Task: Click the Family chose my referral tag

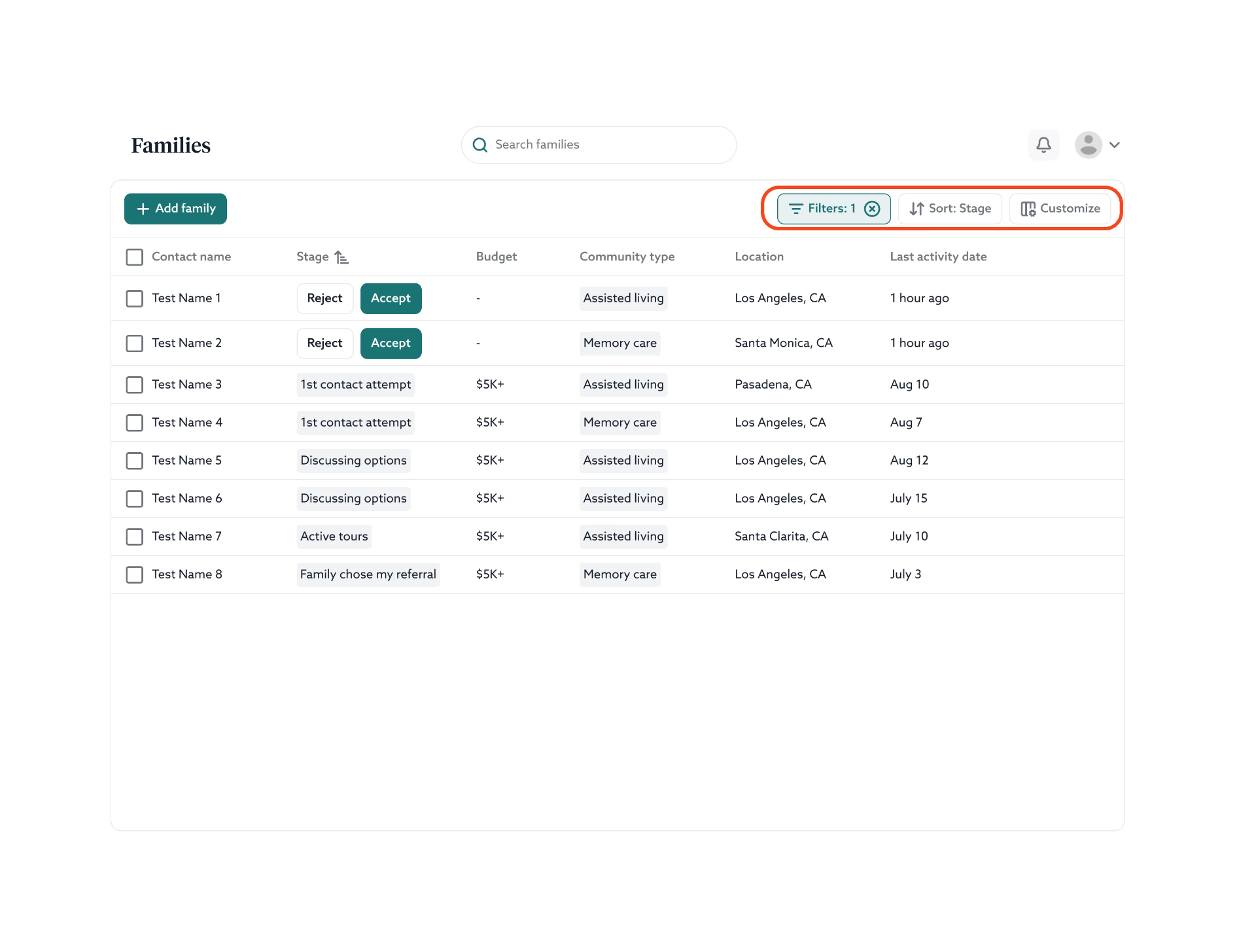Action: point(368,574)
